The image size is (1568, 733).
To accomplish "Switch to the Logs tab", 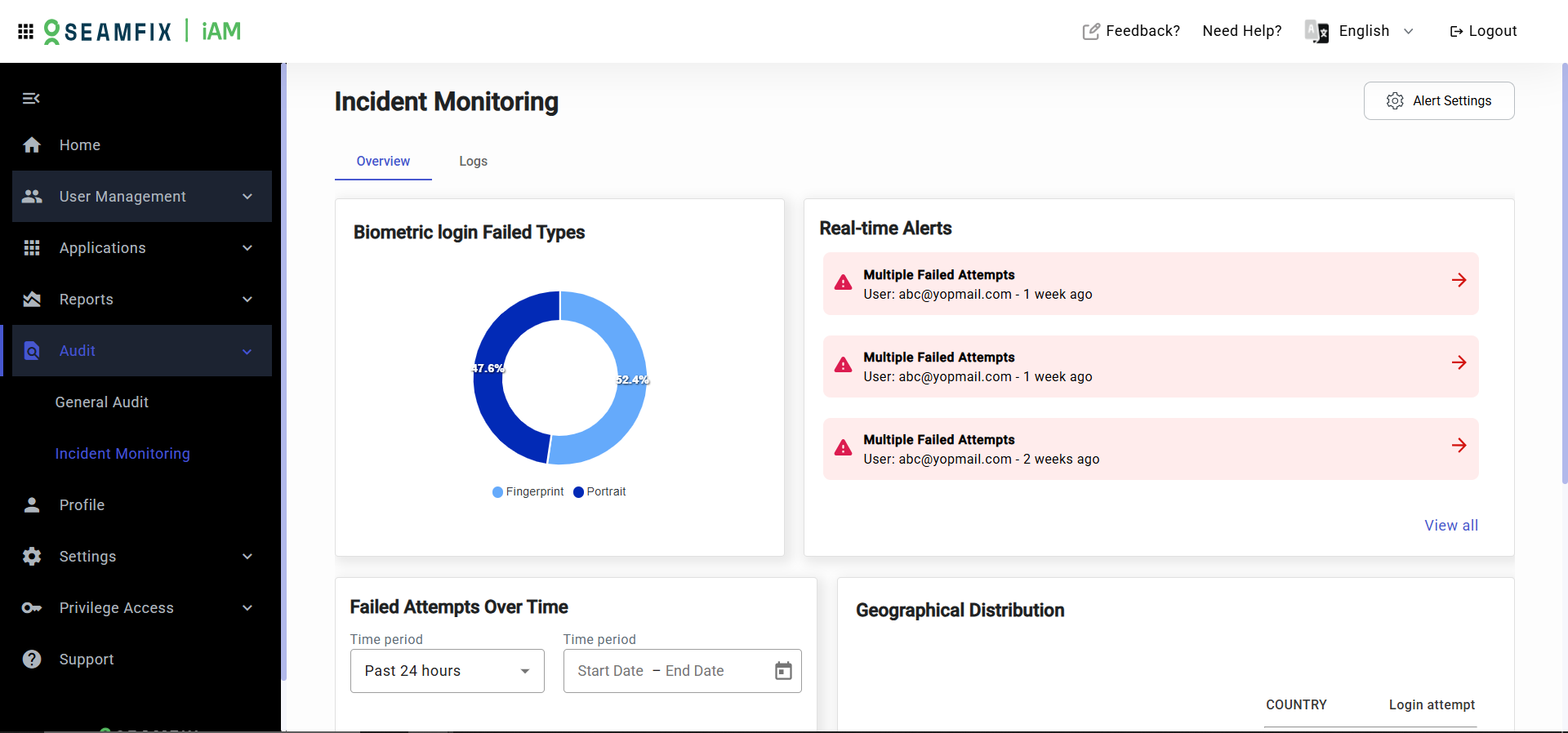I will [473, 162].
